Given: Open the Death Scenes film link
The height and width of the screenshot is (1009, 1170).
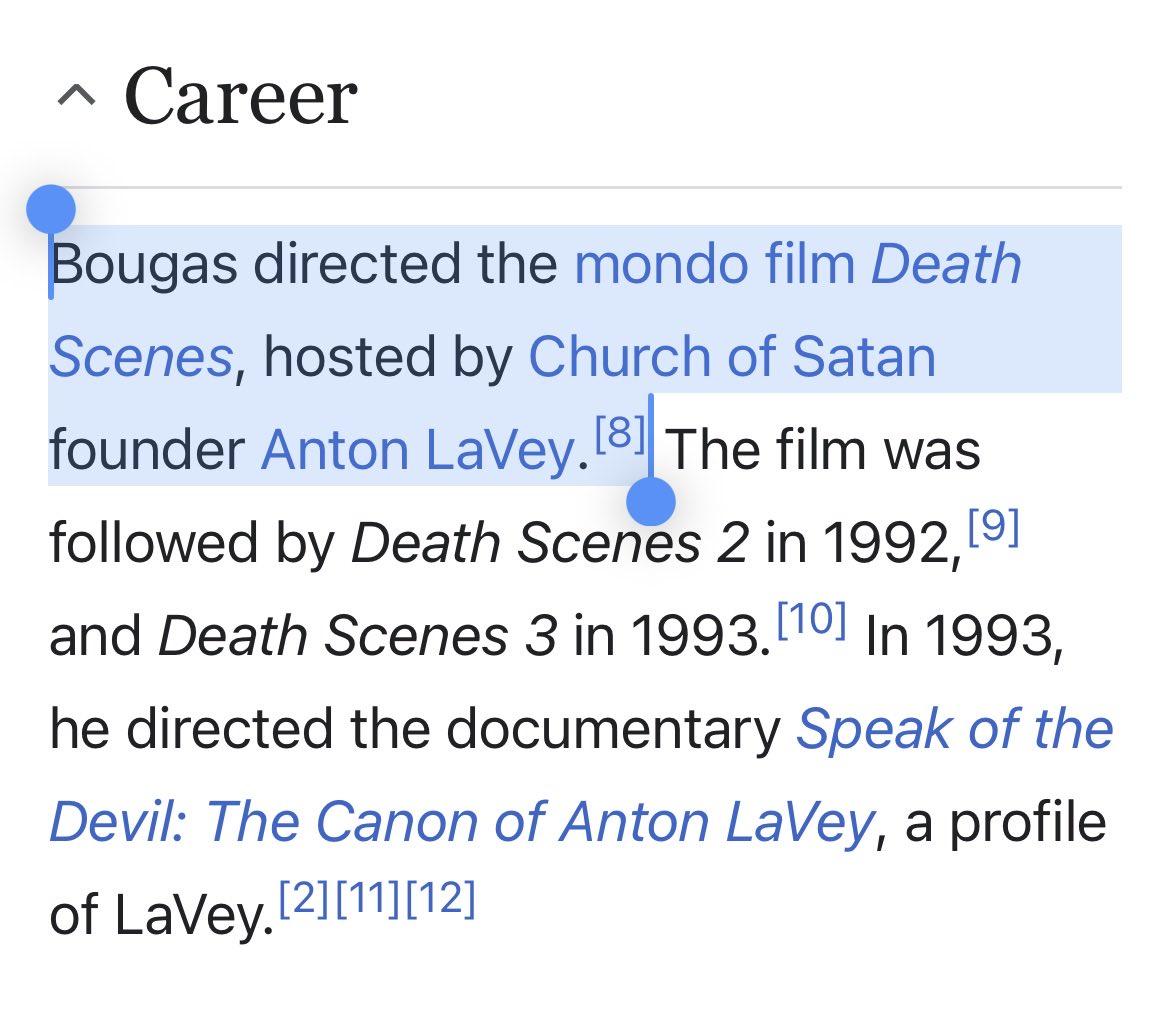Looking at the screenshot, I should click(x=946, y=263).
